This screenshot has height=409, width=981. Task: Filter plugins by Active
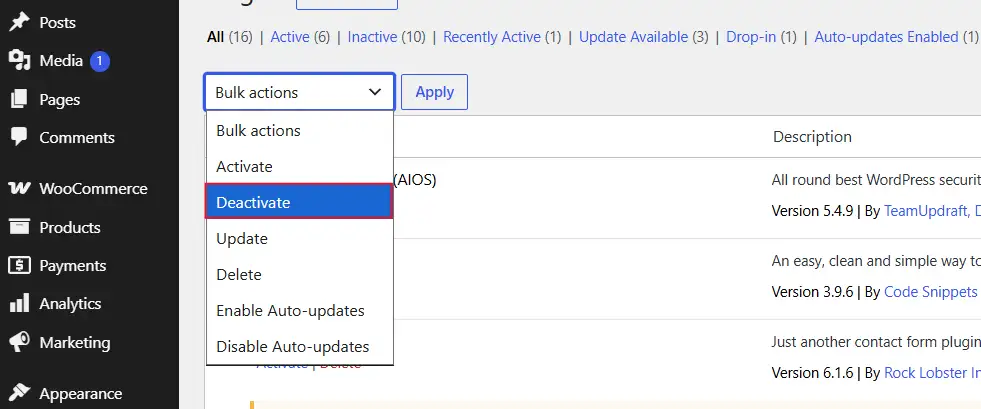coord(290,37)
